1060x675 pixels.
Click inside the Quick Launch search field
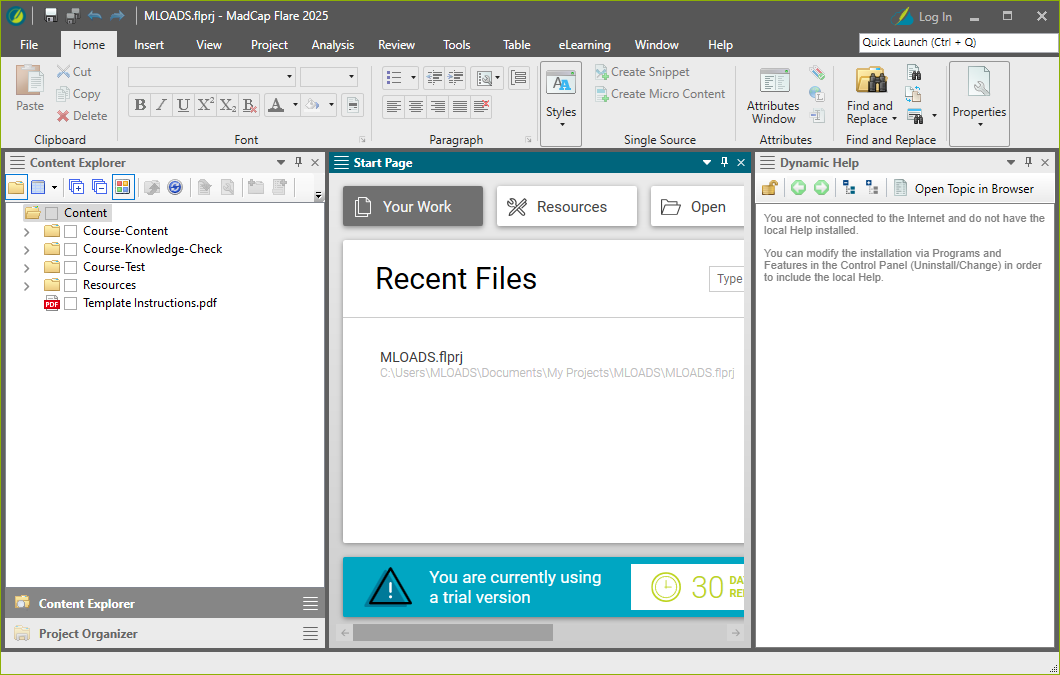958,42
